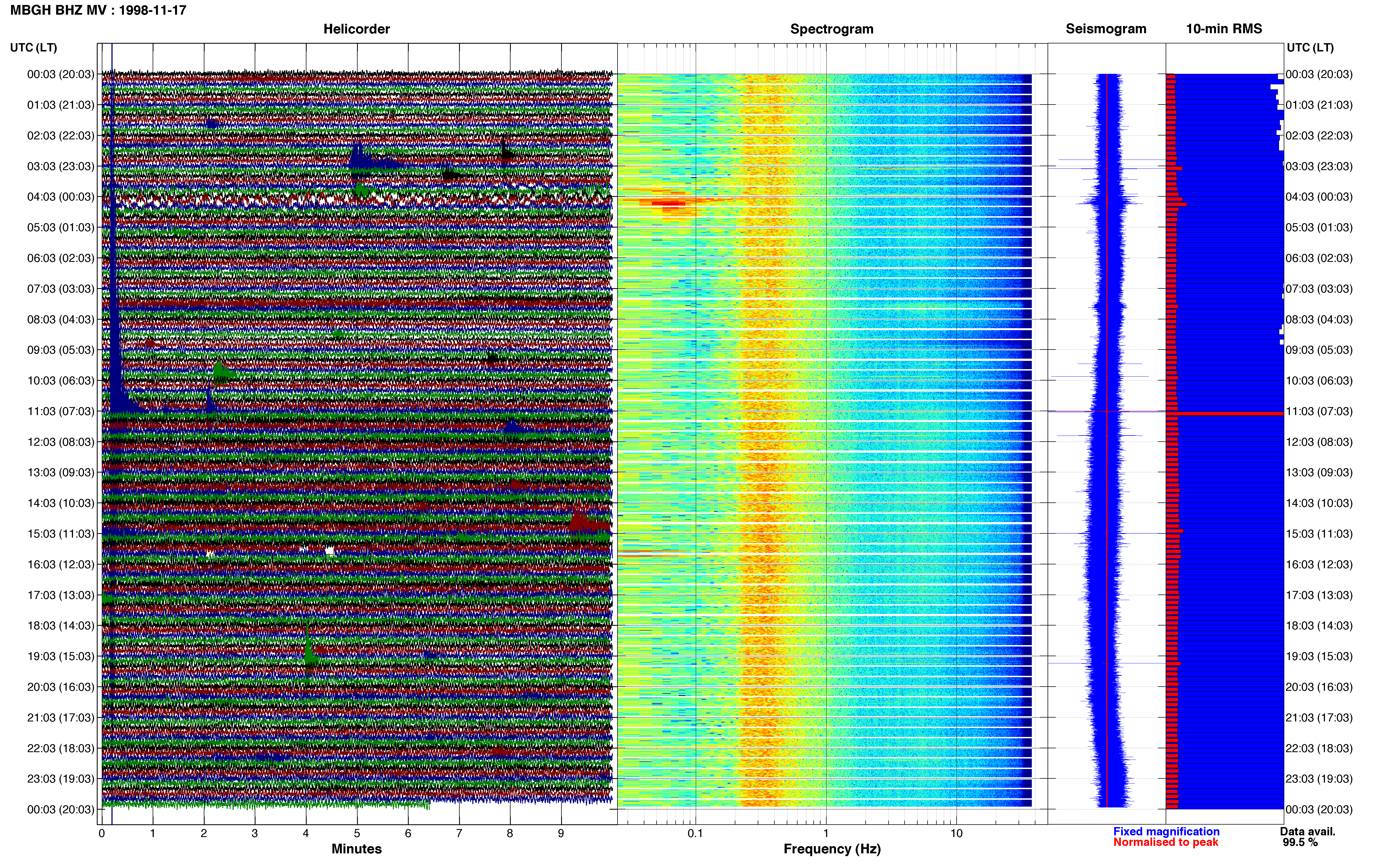Image resolution: width=1388 pixels, height=868 pixels.
Task: Click the Data avail. label
Action: click(1308, 831)
